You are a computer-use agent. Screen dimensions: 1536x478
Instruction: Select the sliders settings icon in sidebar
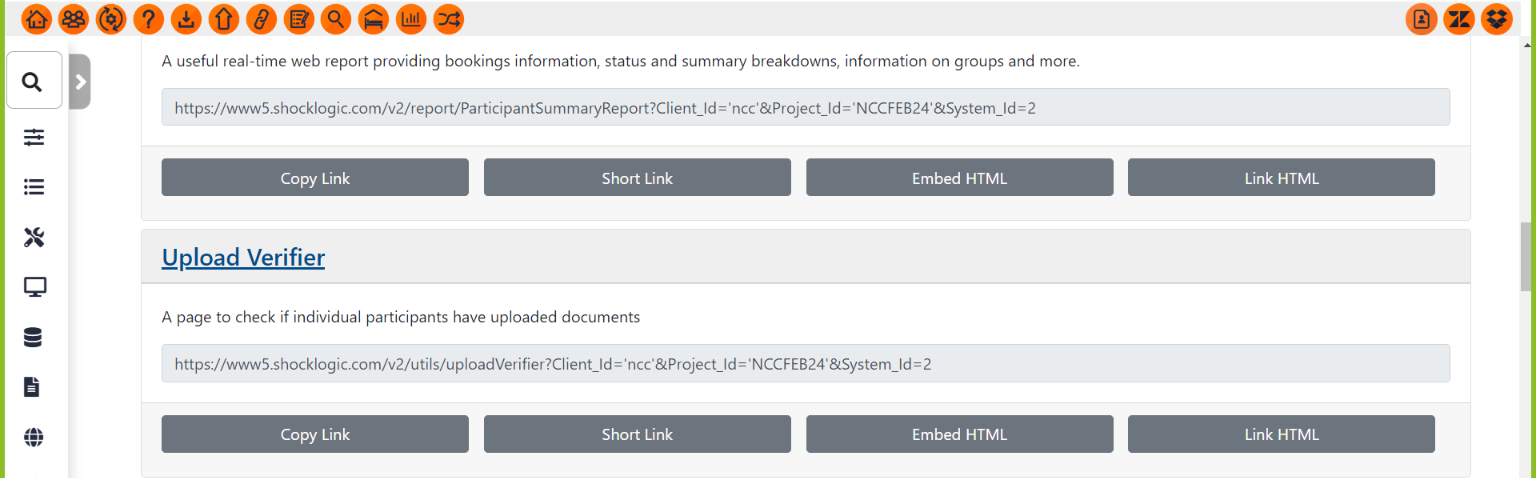(x=34, y=137)
